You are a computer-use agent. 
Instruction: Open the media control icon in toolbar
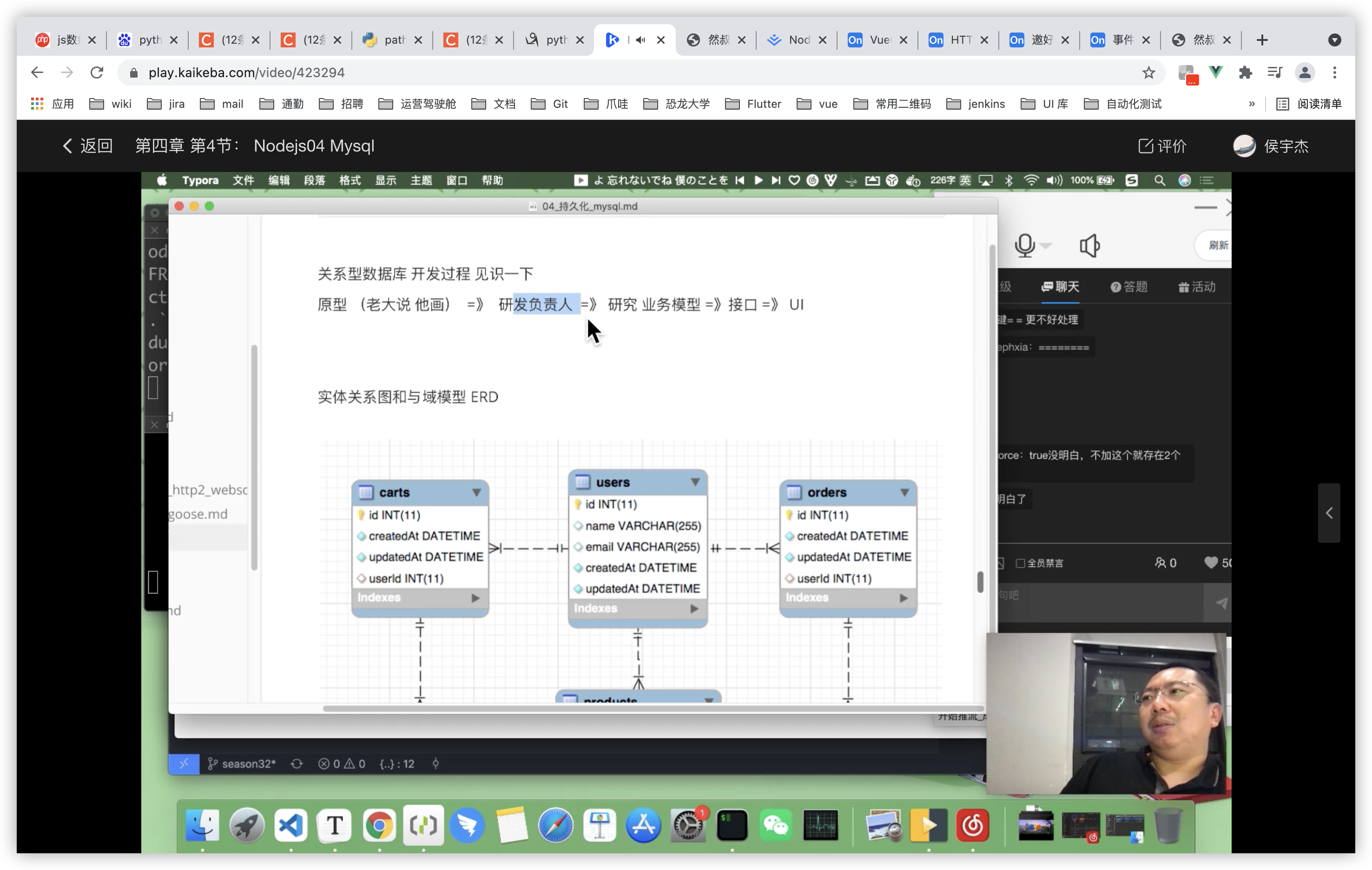click(1274, 72)
